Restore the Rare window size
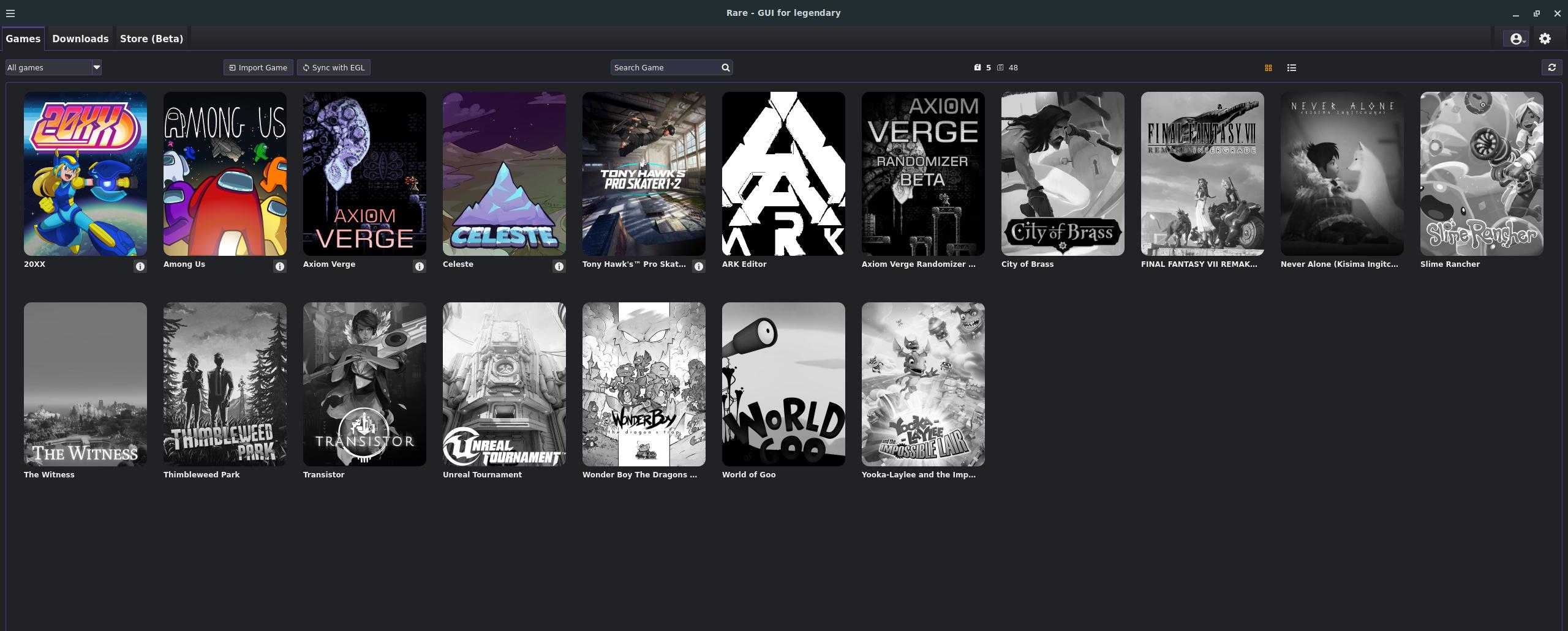The image size is (1568, 631). pyautogui.click(x=1537, y=13)
